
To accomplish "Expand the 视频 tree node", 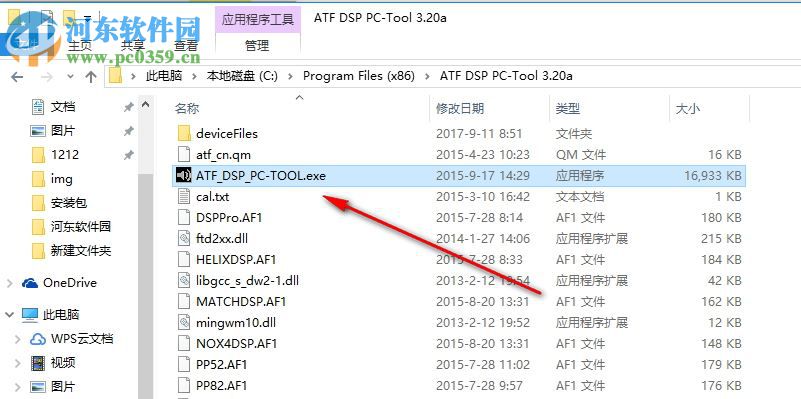I will pyautogui.click(x=18, y=363).
